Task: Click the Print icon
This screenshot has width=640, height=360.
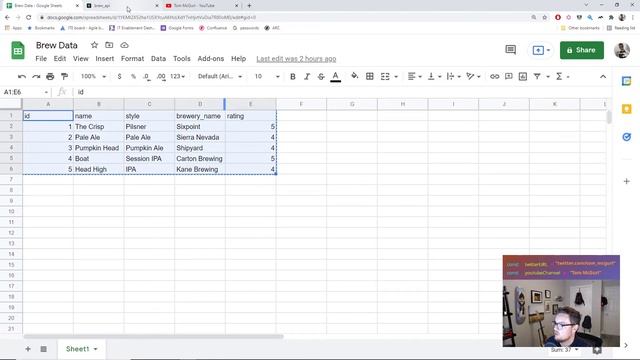Action: click(50, 76)
